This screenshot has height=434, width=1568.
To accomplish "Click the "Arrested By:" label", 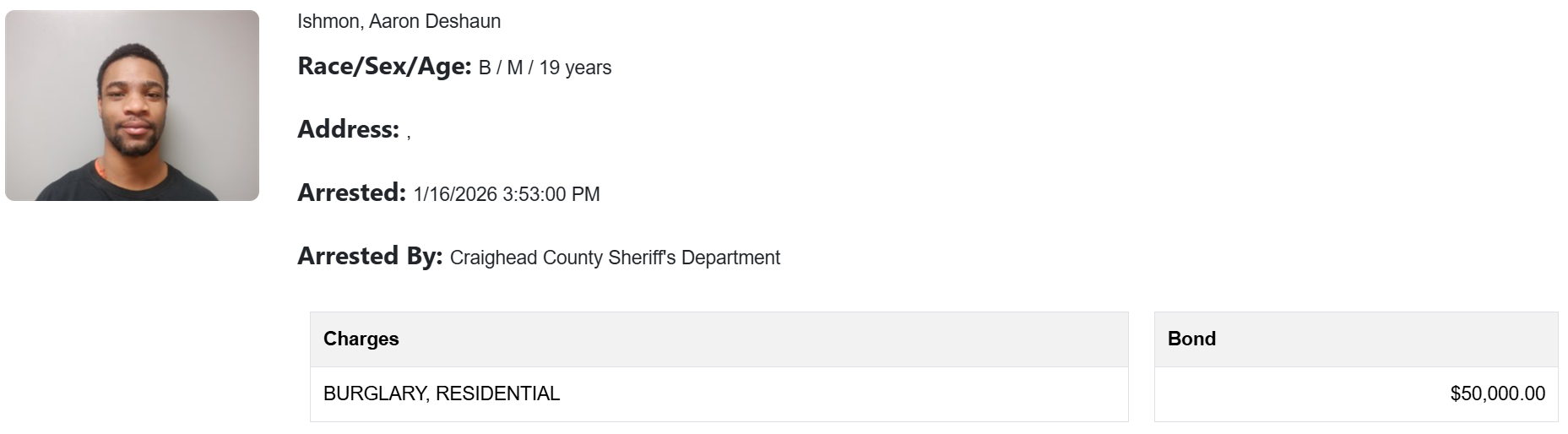I will pyautogui.click(x=370, y=257).
